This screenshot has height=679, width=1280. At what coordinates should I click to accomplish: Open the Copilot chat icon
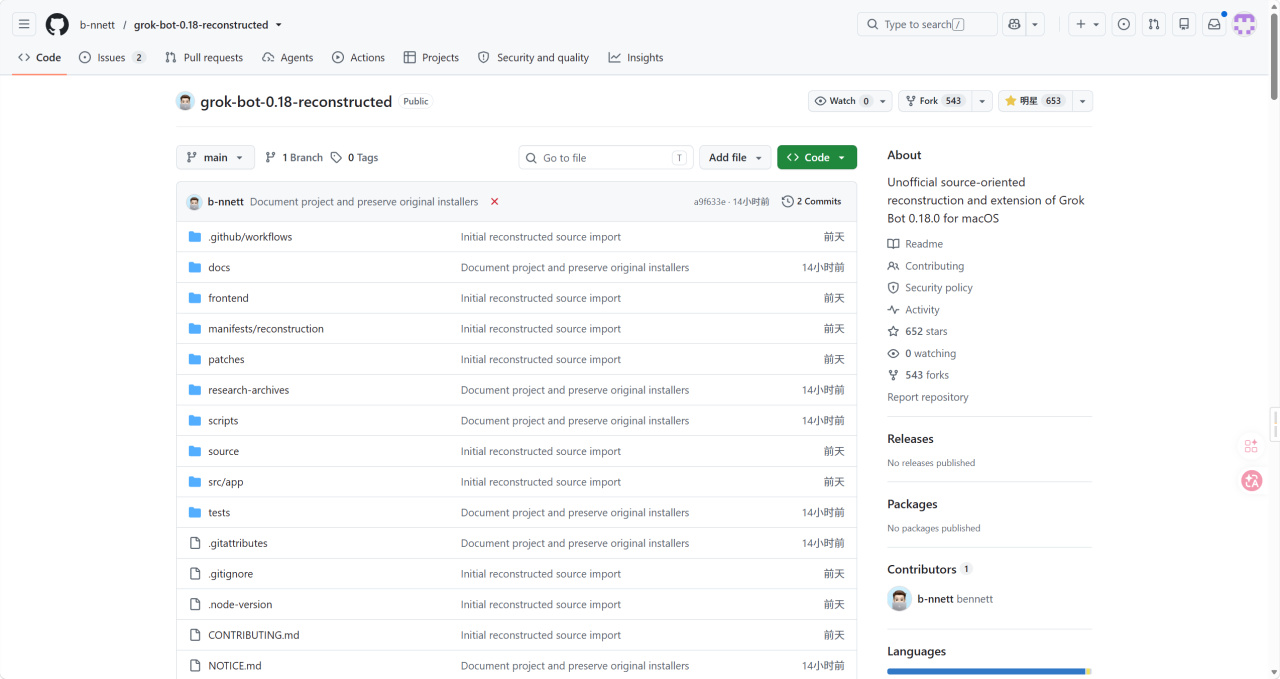1014,24
